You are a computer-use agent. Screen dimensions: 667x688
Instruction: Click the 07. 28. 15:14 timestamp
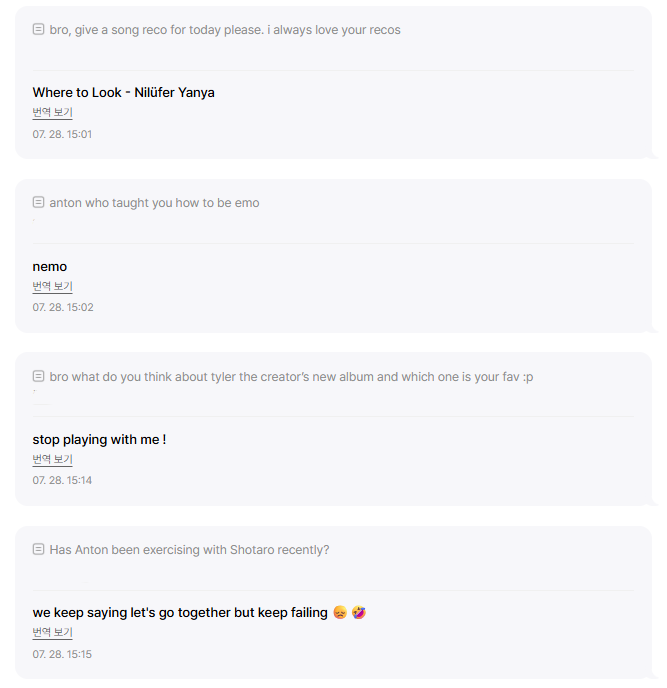pyautogui.click(x=62, y=481)
